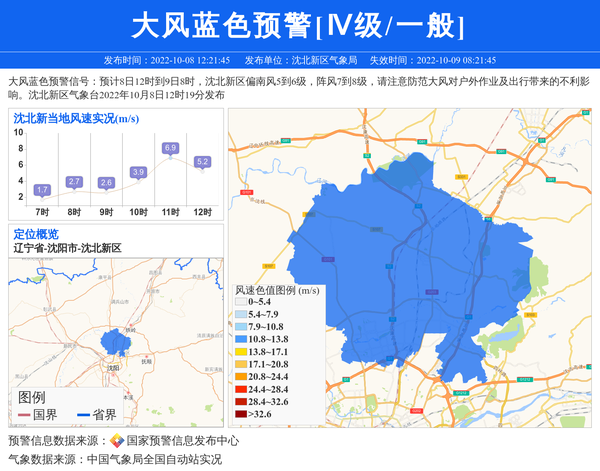Screen dimensions: 600x471
Task: Click the 2.7 data marker at 8时
Action: tap(74, 181)
